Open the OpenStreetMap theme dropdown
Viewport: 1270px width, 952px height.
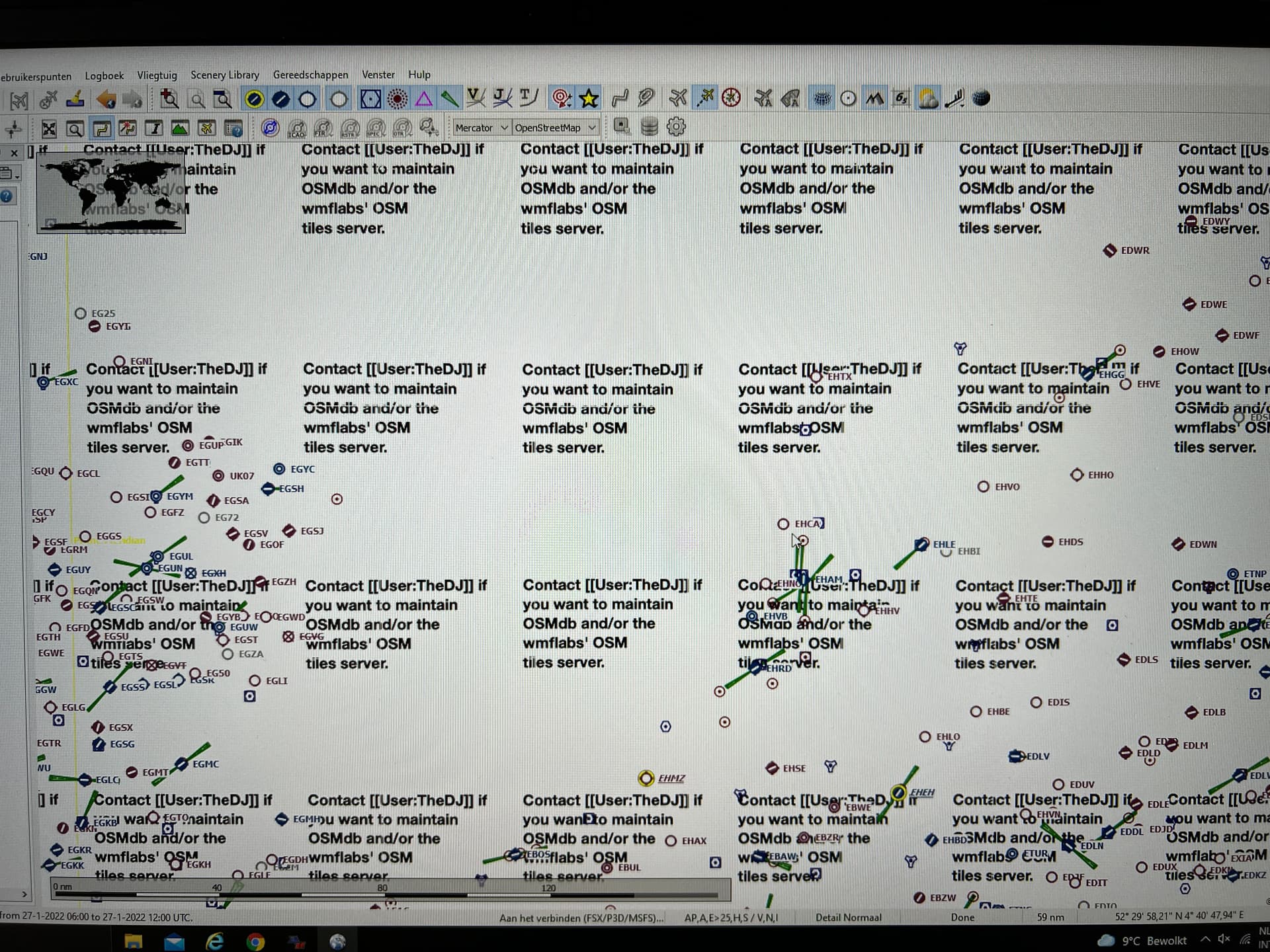554,128
